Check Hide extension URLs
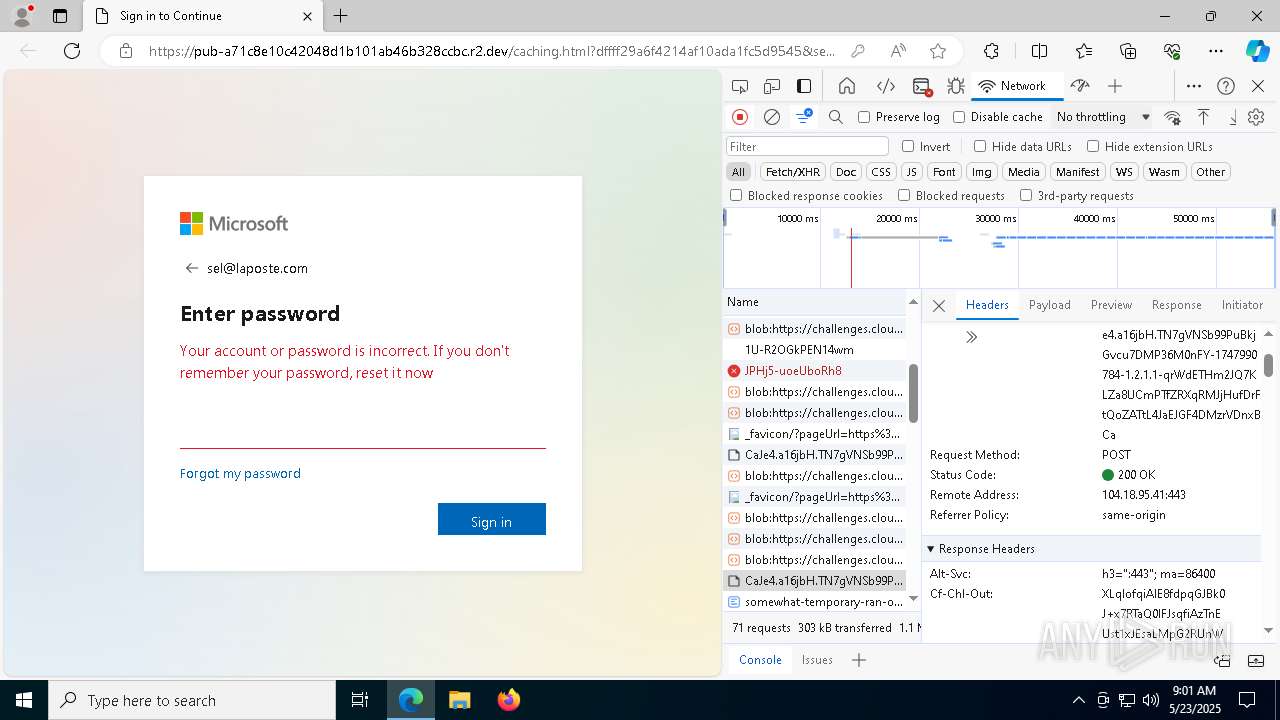The width and height of the screenshot is (1280, 720). point(1093,146)
